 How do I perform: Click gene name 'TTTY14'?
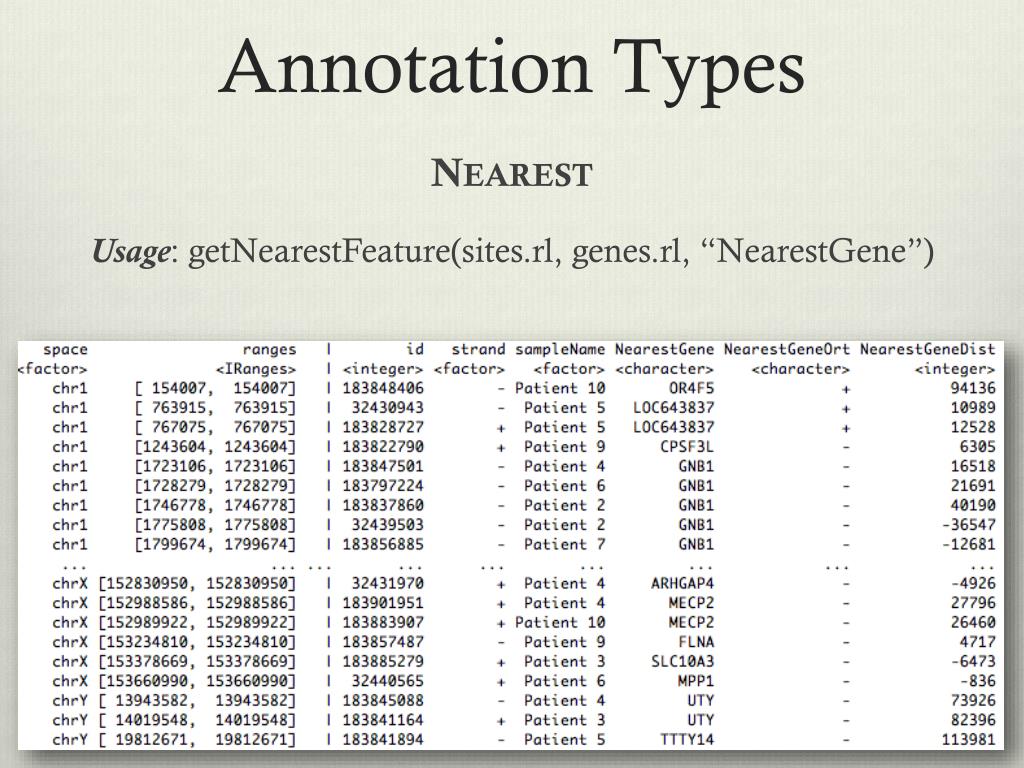687,741
